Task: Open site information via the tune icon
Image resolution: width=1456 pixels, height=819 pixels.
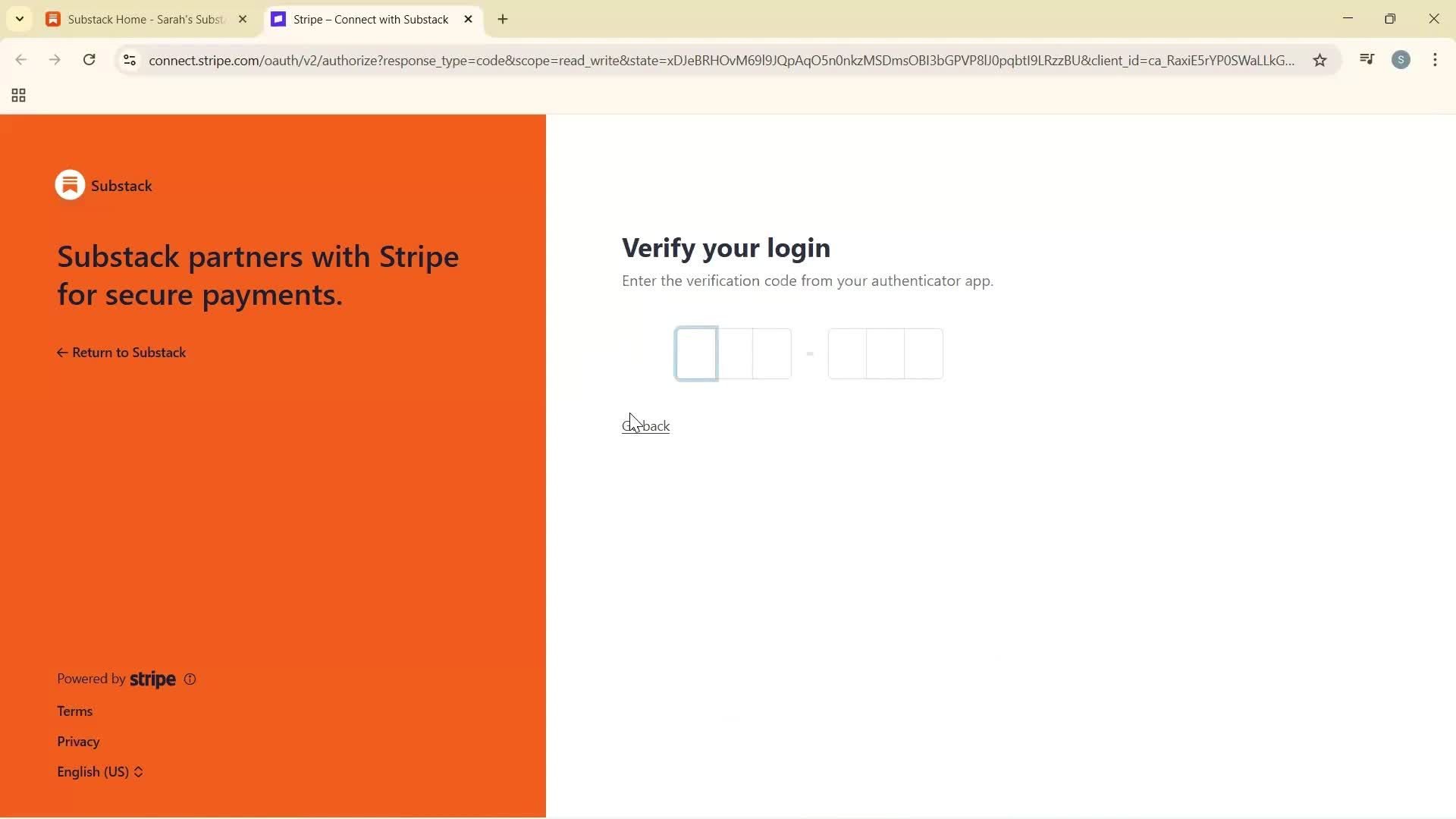Action: (x=129, y=60)
